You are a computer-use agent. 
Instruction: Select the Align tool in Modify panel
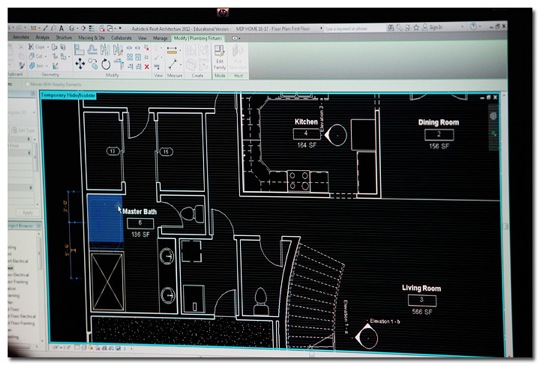tap(79, 50)
